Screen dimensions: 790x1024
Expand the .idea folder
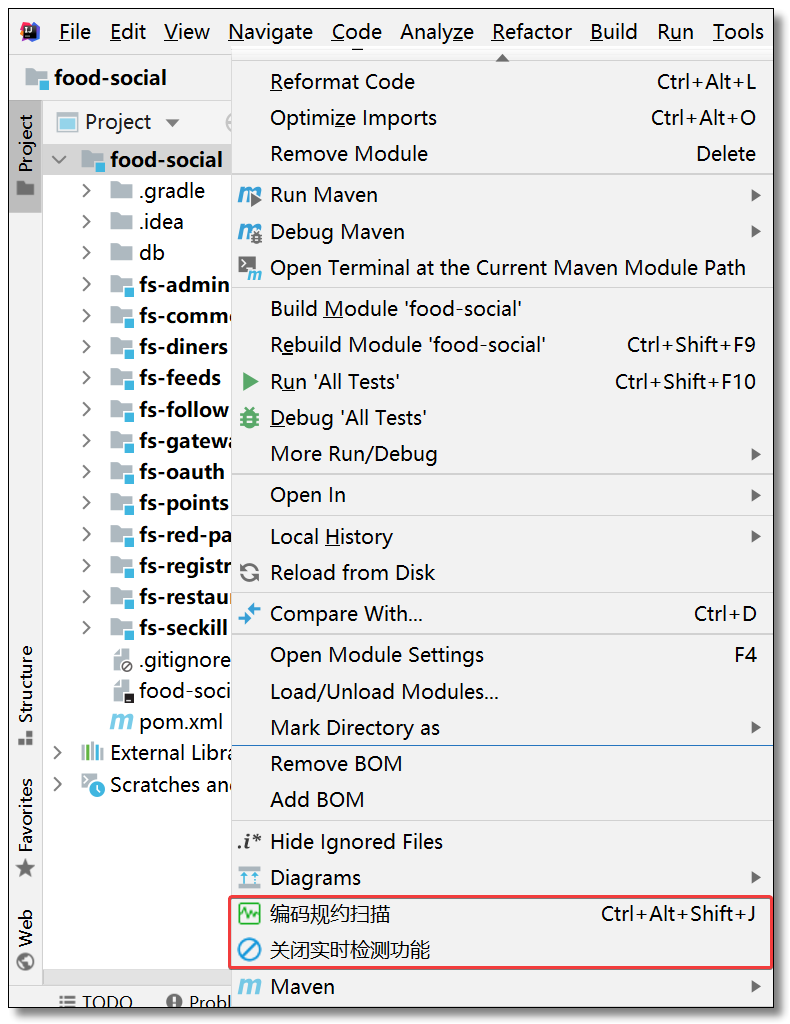(x=86, y=222)
